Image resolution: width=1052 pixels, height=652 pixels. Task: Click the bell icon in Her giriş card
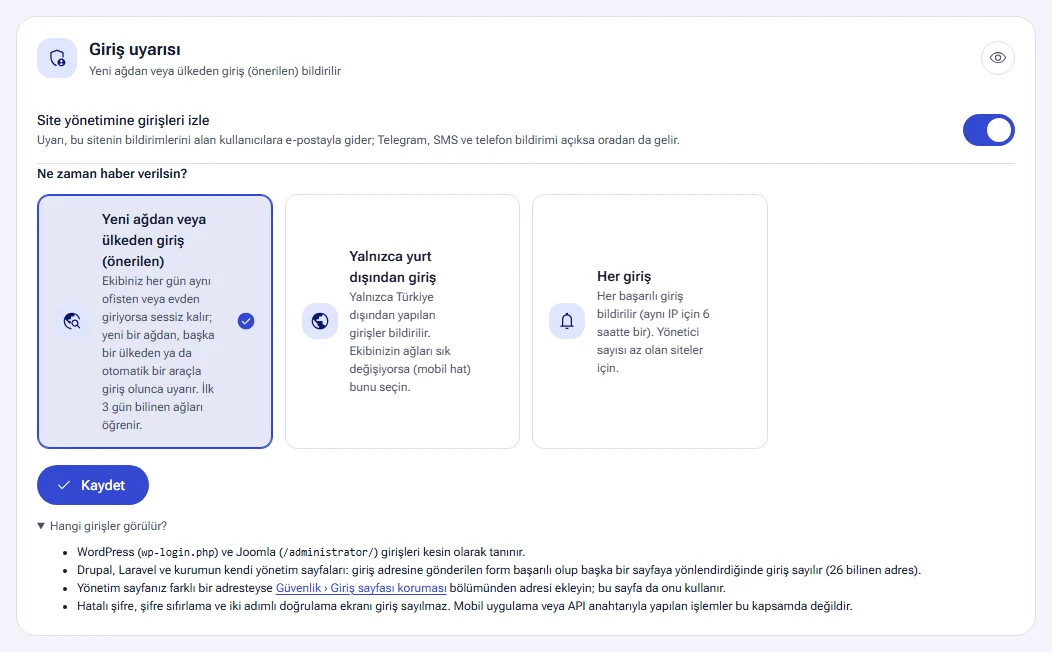pyautogui.click(x=567, y=321)
